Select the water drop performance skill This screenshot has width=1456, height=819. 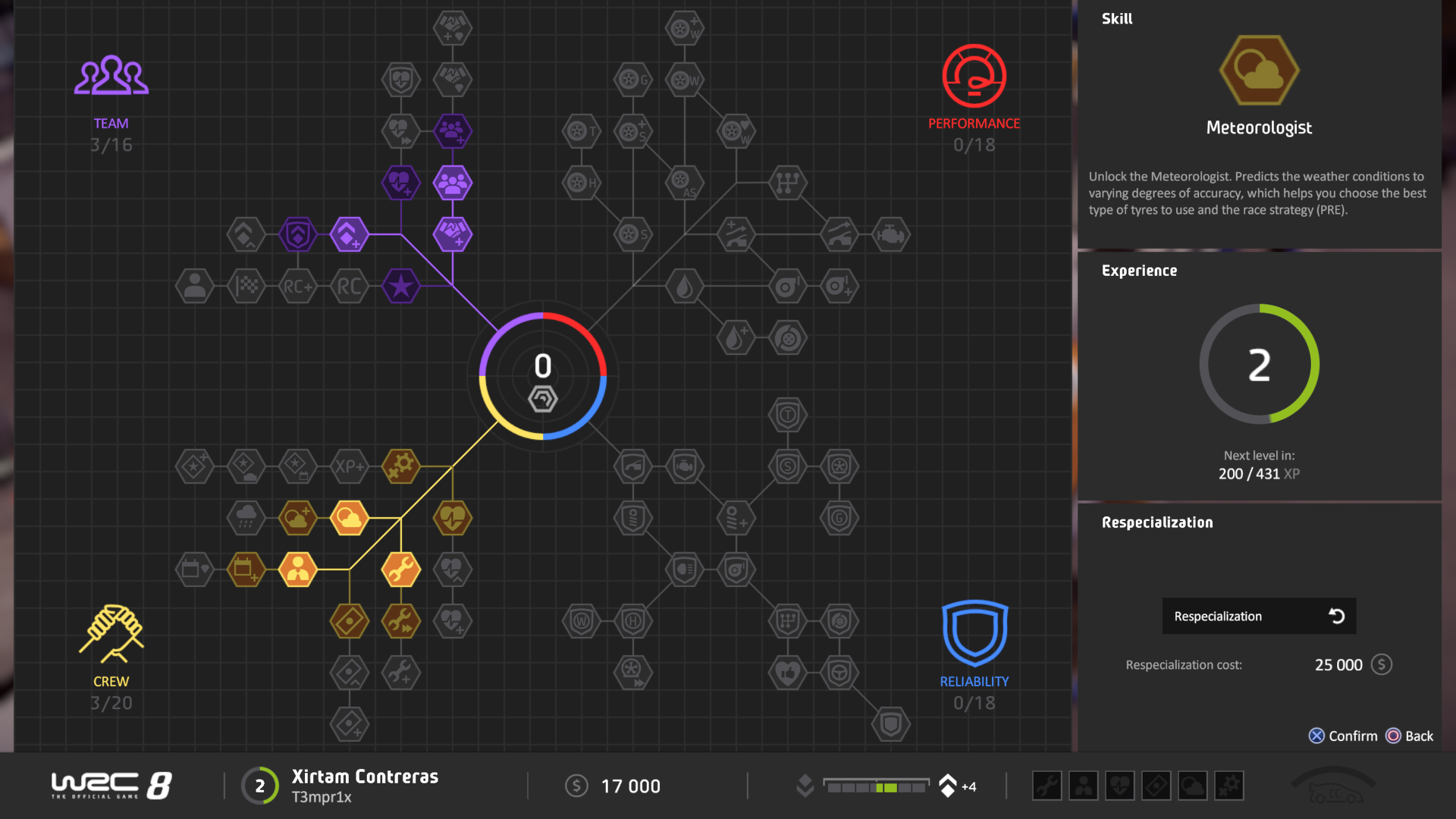[685, 287]
